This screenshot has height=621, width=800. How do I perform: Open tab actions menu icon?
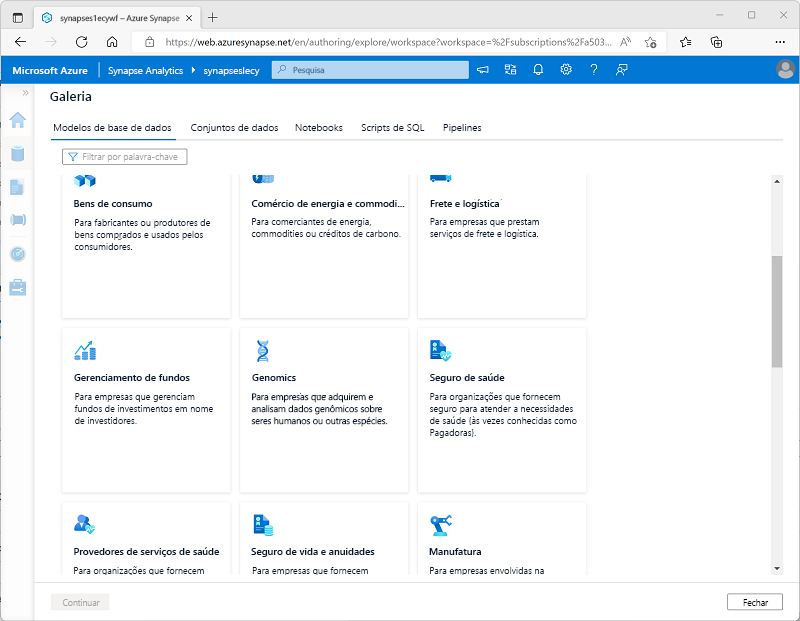pyautogui.click(x=18, y=18)
